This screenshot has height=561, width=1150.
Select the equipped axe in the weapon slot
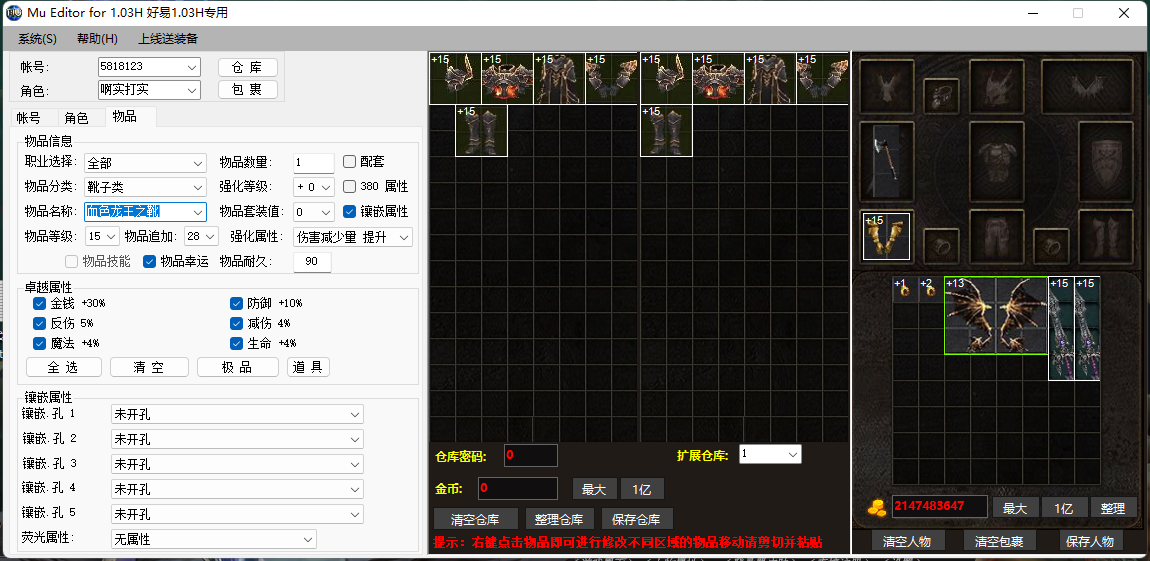click(x=887, y=160)
